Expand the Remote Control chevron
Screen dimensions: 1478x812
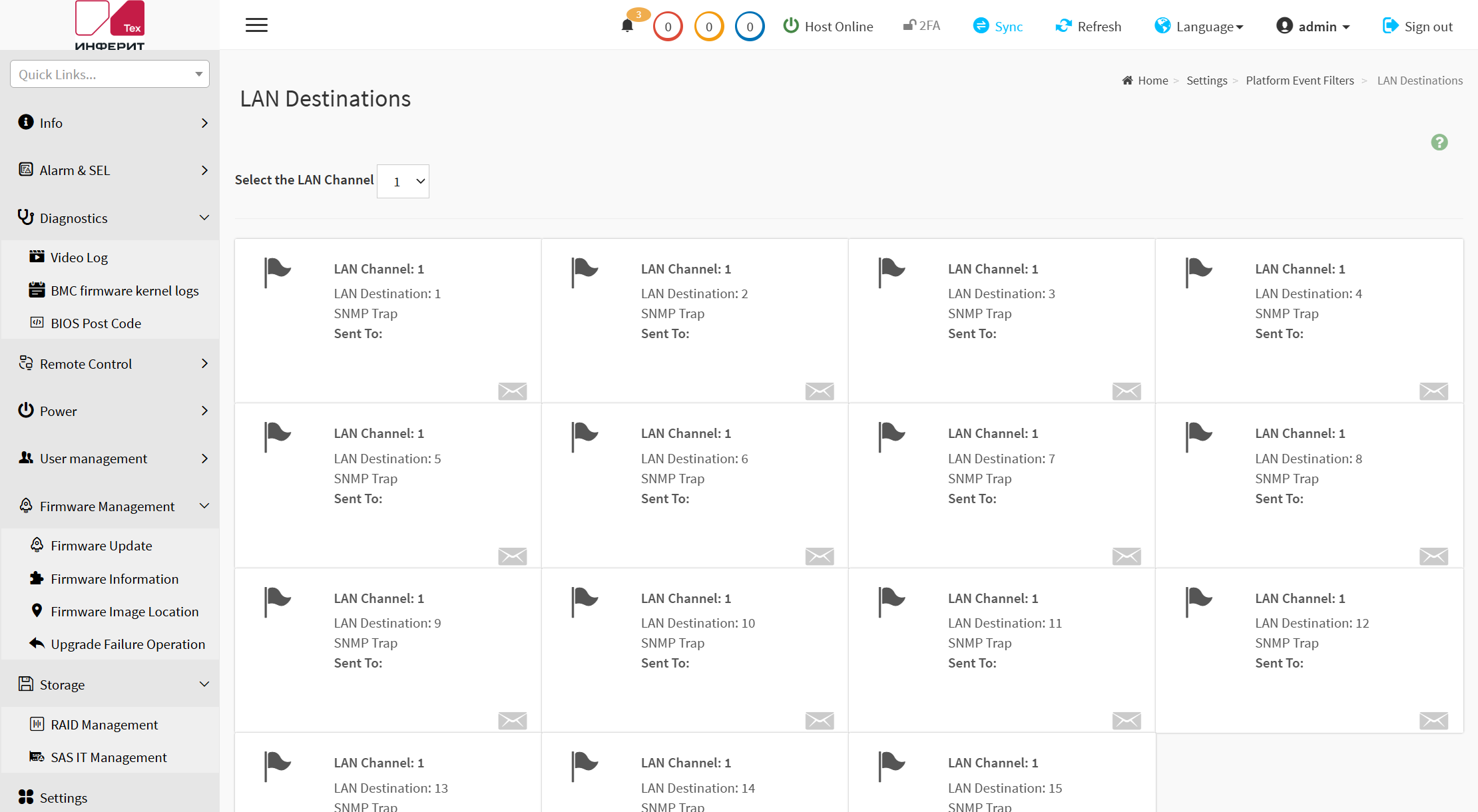tap(204, 363)
